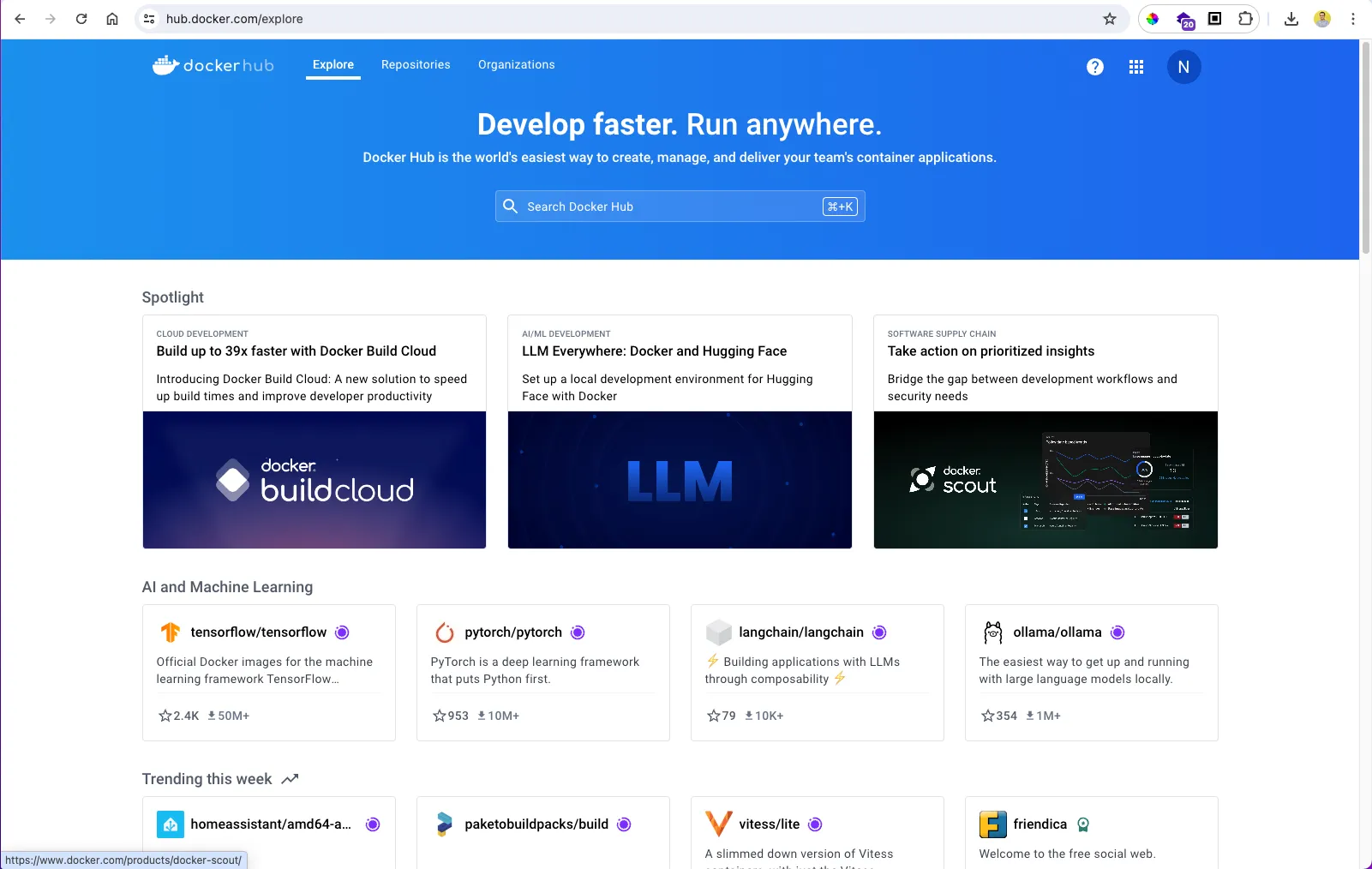The image size is (1372, 869).
Task: Click the LLM banner image
Action: point(680,480)
